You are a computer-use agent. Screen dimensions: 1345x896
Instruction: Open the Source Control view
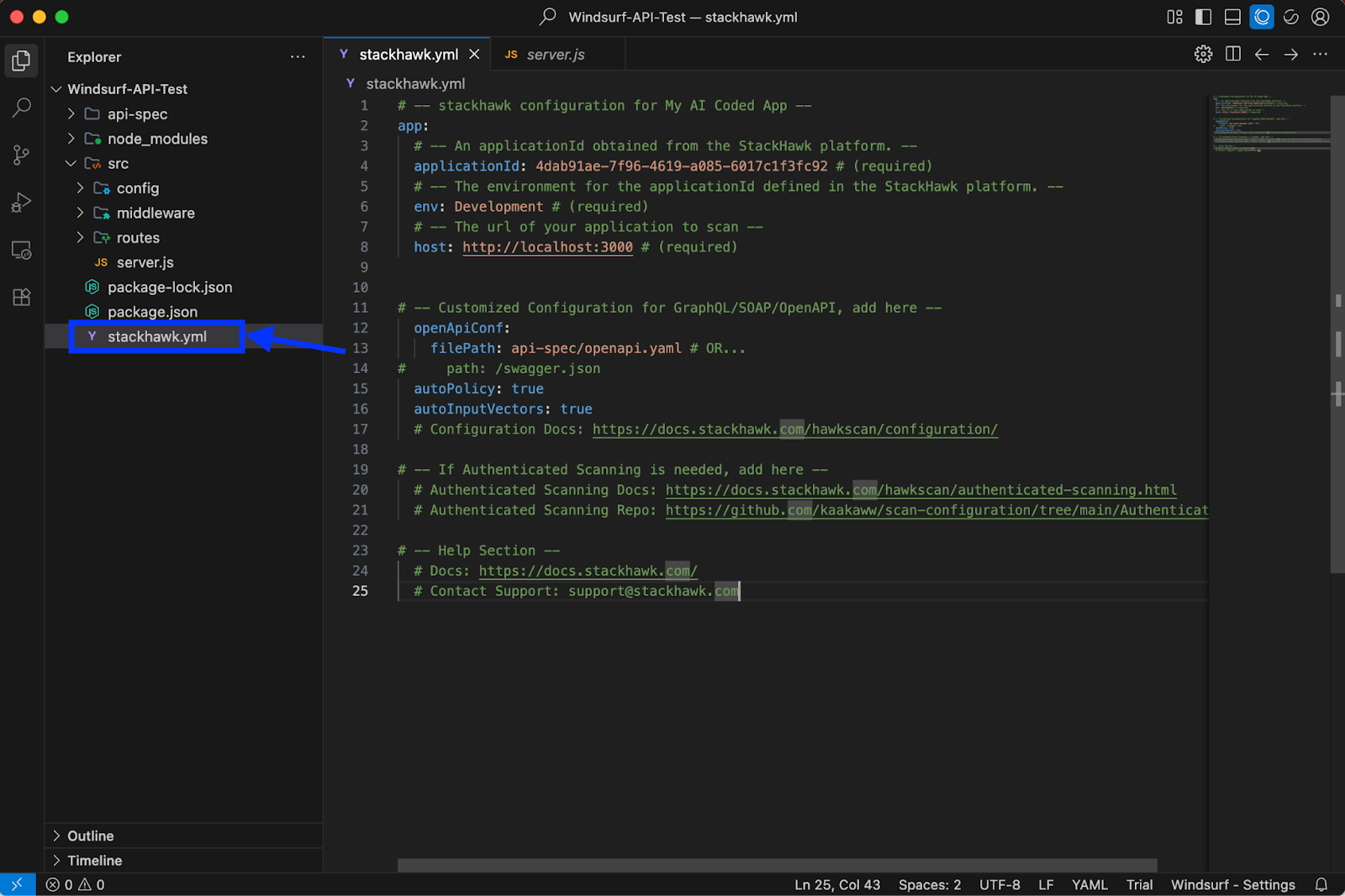[x=21, y=155]
